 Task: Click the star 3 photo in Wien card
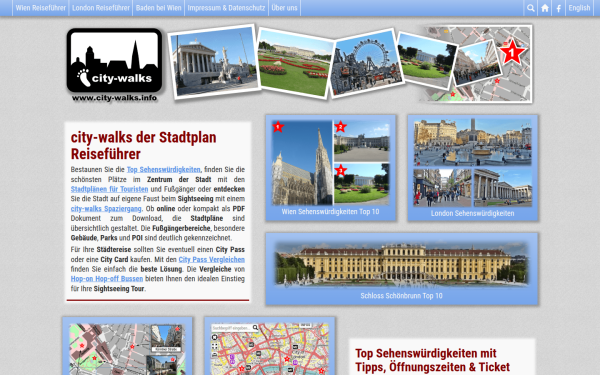(x=362, y=184)
